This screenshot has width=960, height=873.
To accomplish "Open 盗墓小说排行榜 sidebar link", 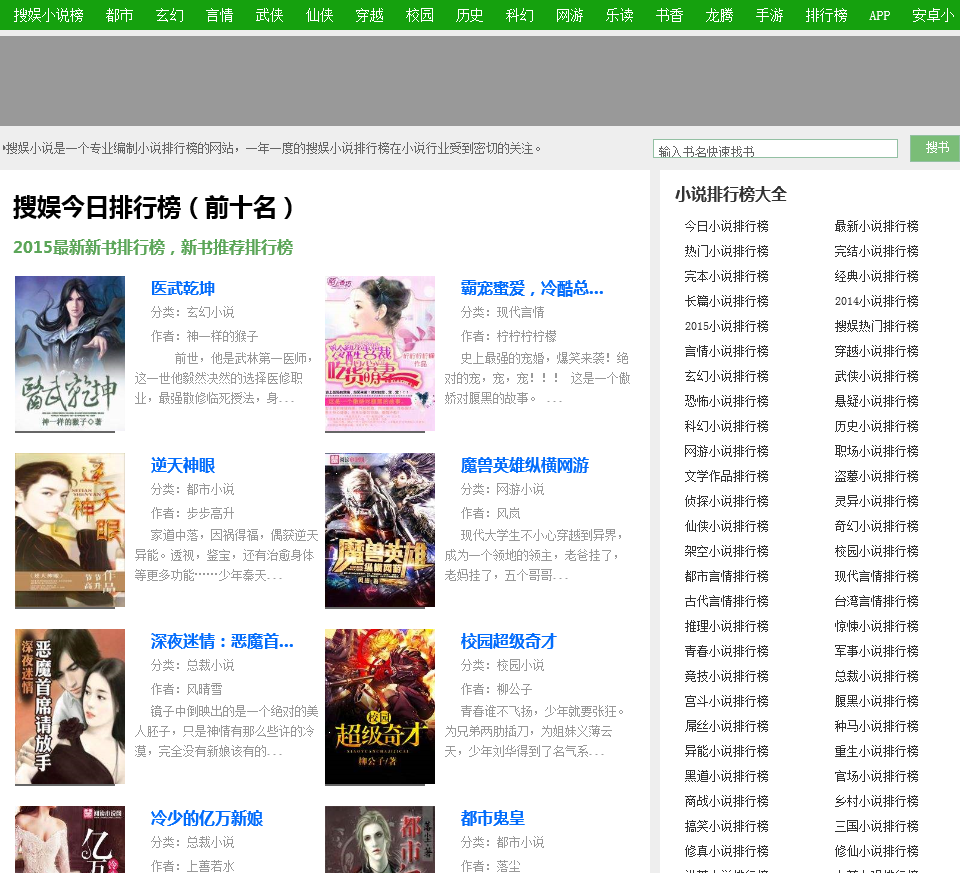I will pos(876,476).
